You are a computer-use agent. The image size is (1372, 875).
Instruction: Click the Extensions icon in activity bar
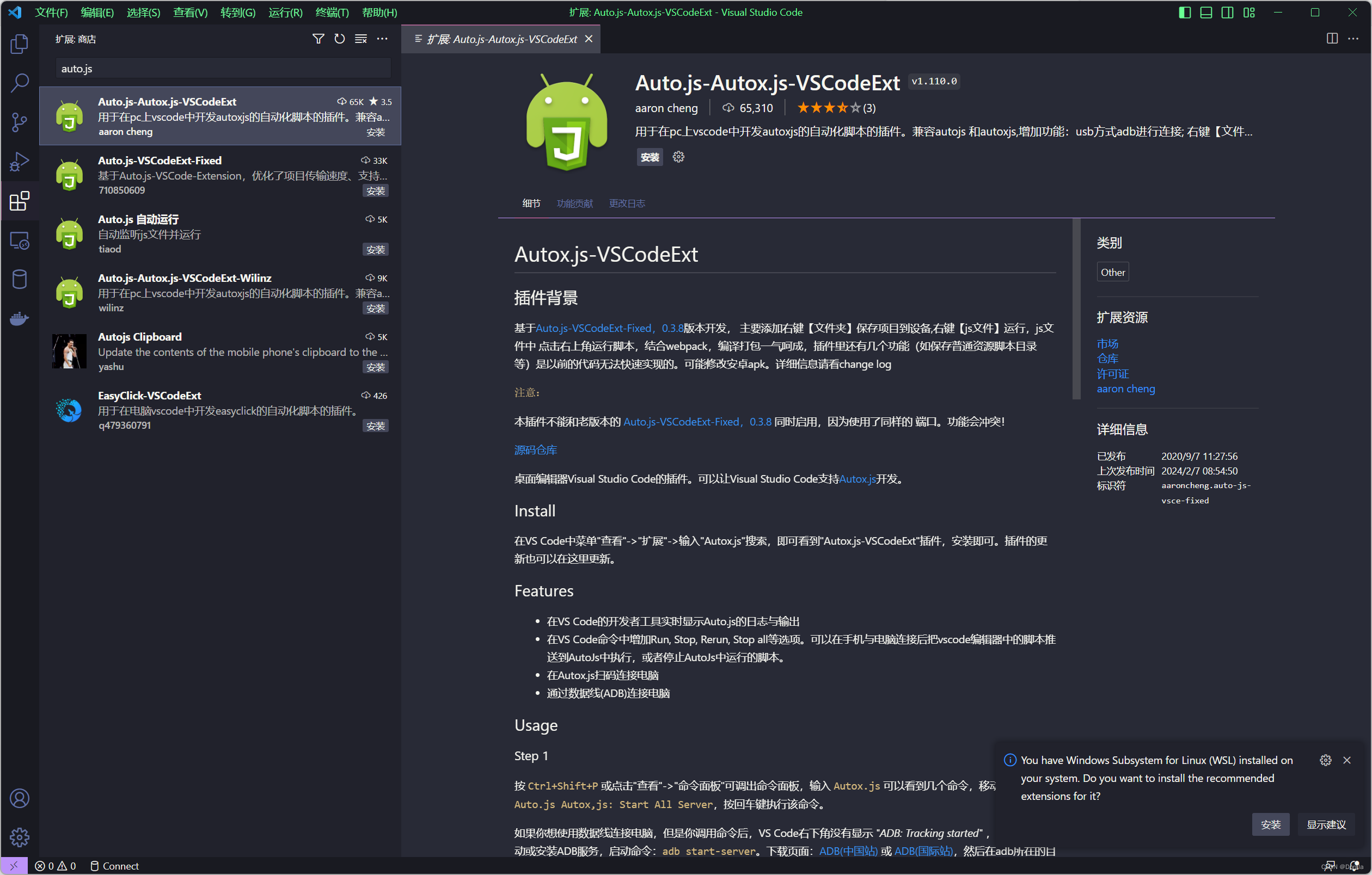(x=20, y=201)
